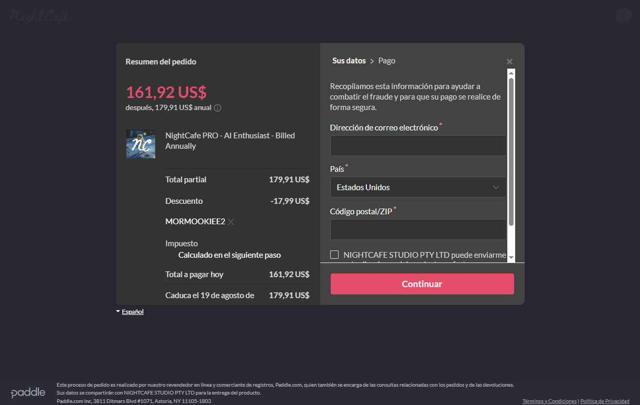
Task: Open Términos y Condiciones link
Action: pos(549,401)
